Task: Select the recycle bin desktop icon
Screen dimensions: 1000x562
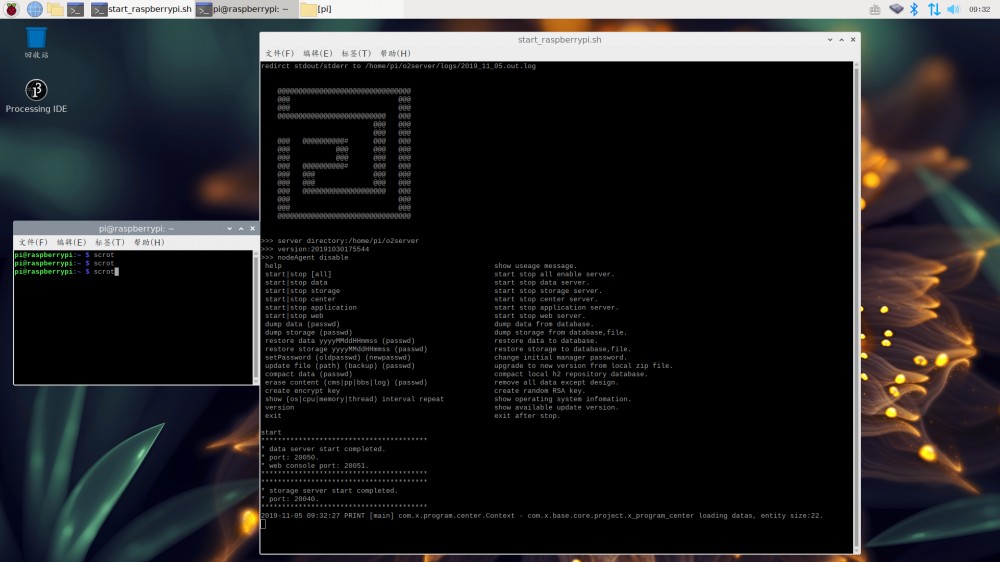Action: (x=36, y=43)
